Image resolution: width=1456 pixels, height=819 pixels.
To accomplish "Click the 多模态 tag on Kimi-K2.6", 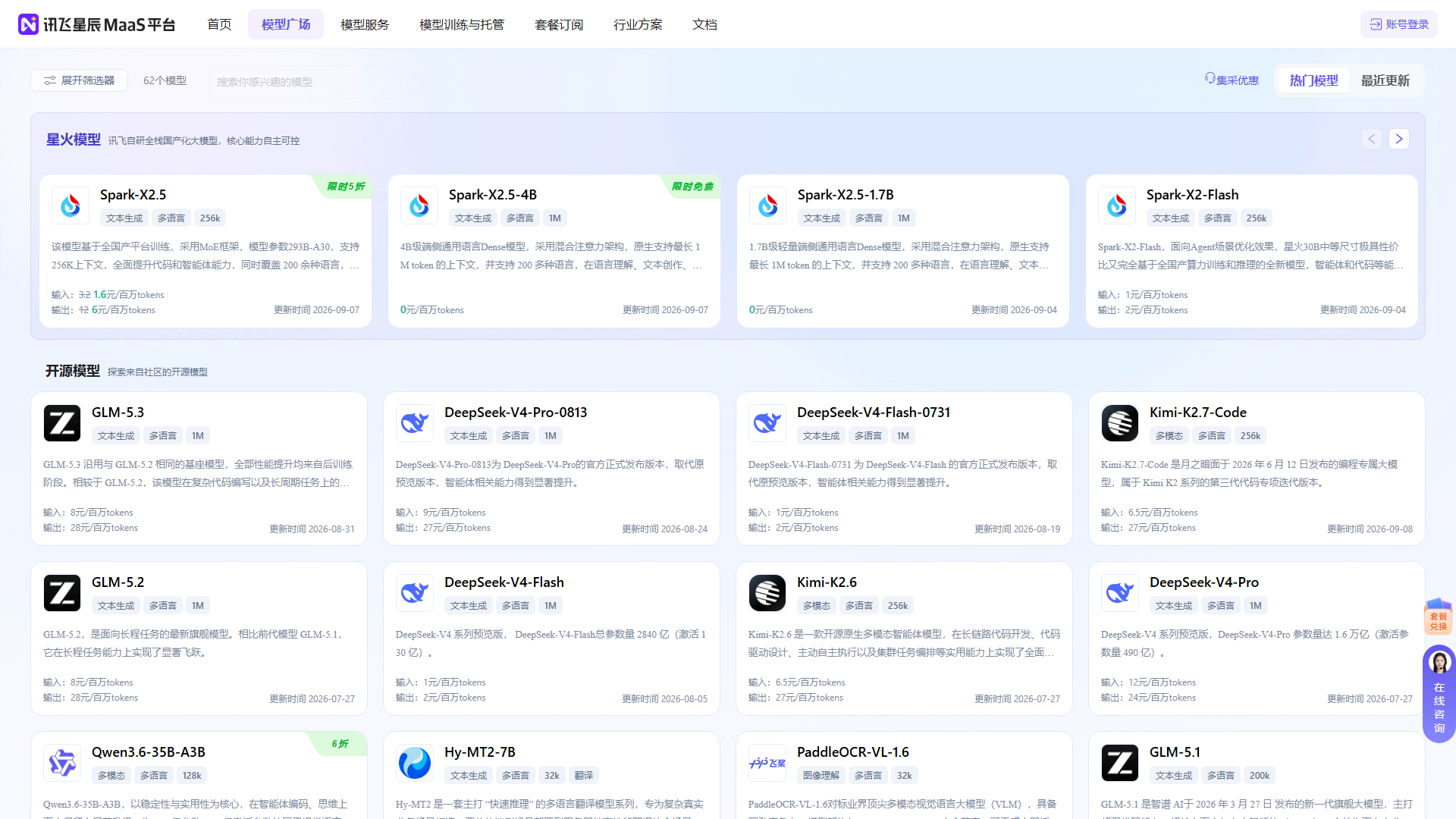I will [817, 605].
